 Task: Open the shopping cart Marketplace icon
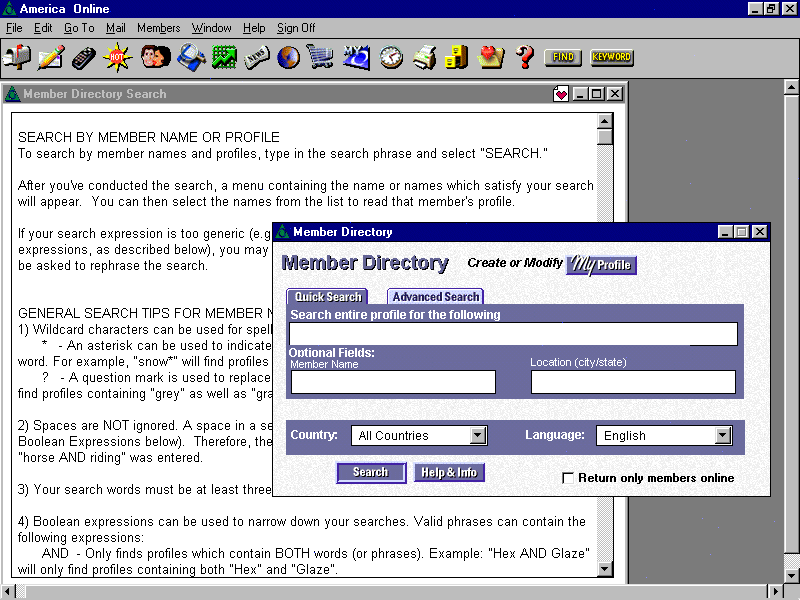[320, 57]
